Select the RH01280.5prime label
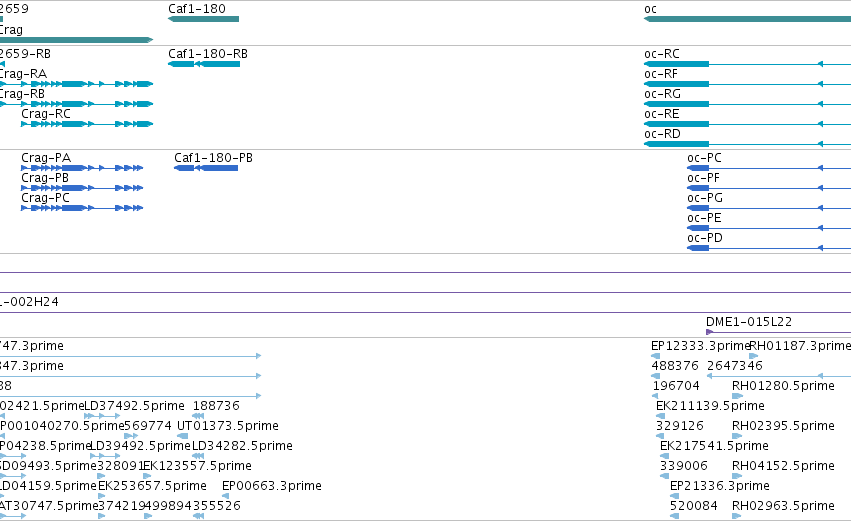 tap(783, 386)
